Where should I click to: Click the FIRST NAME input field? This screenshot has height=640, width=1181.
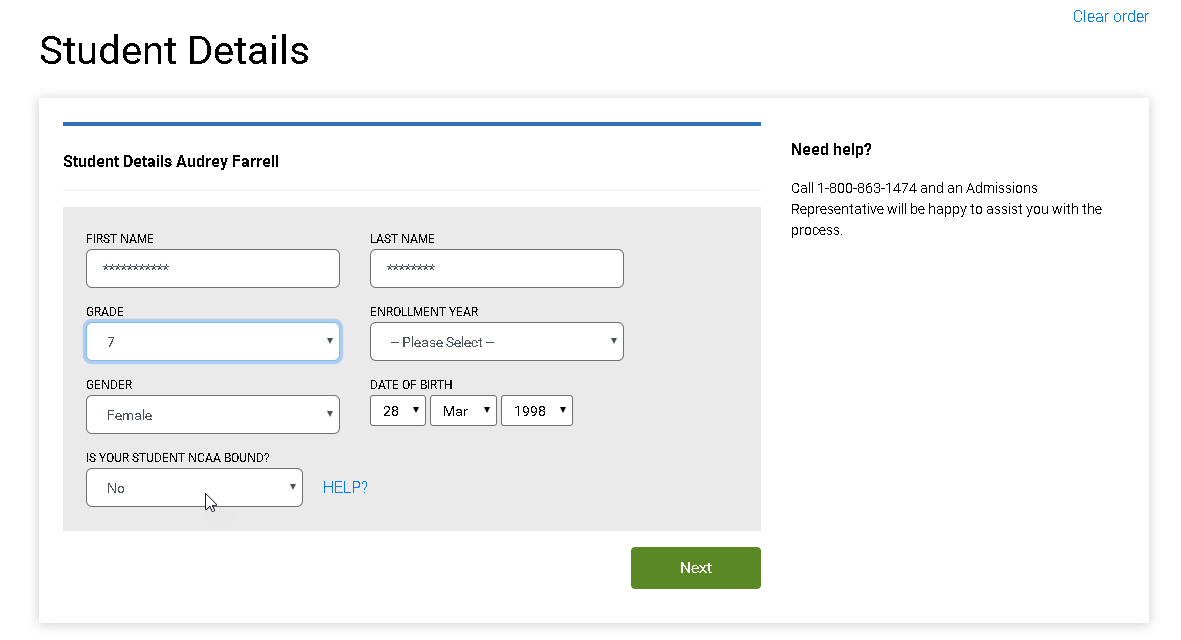[212, 268]
